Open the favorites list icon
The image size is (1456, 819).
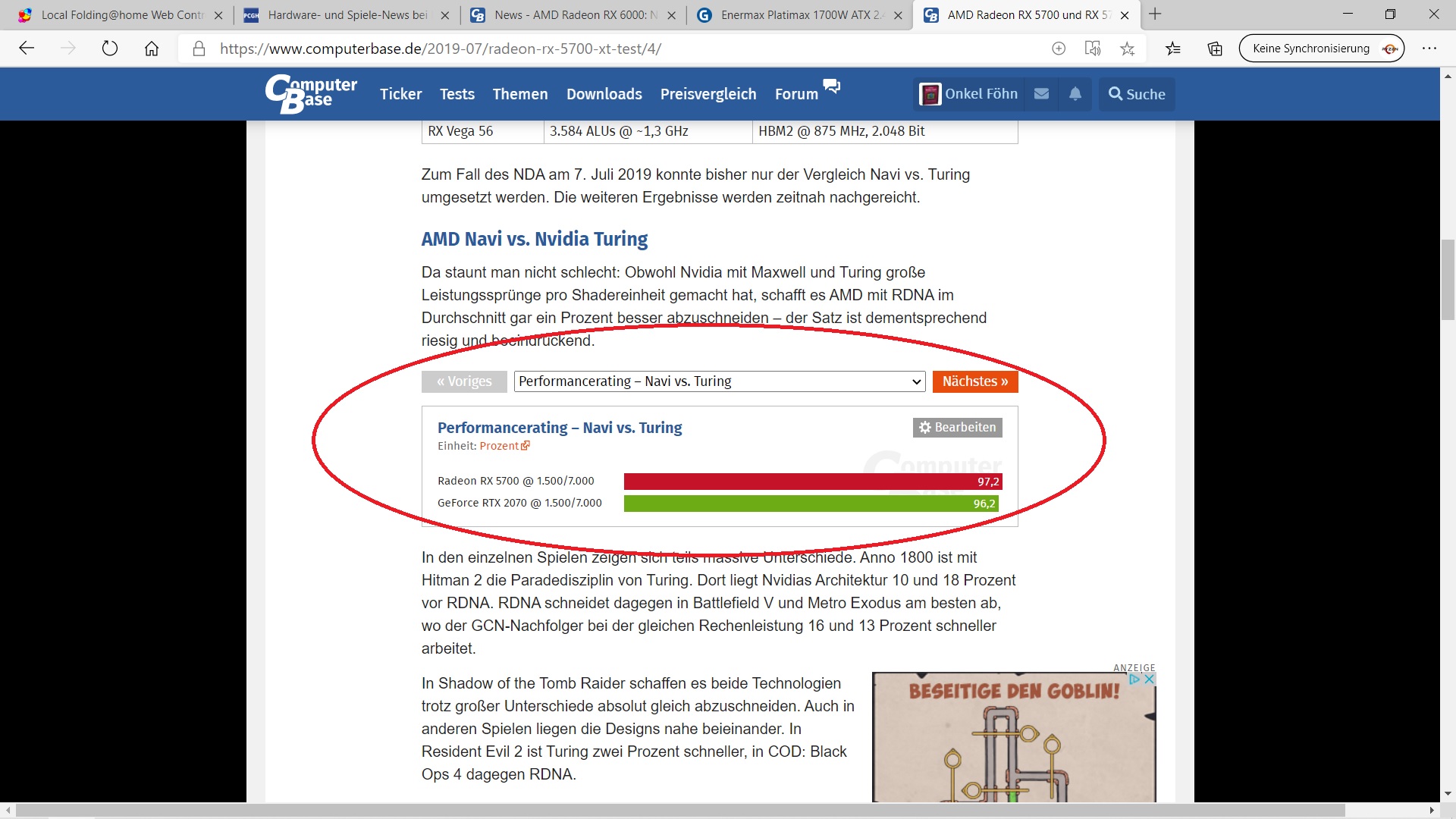tap(1173, 49)
